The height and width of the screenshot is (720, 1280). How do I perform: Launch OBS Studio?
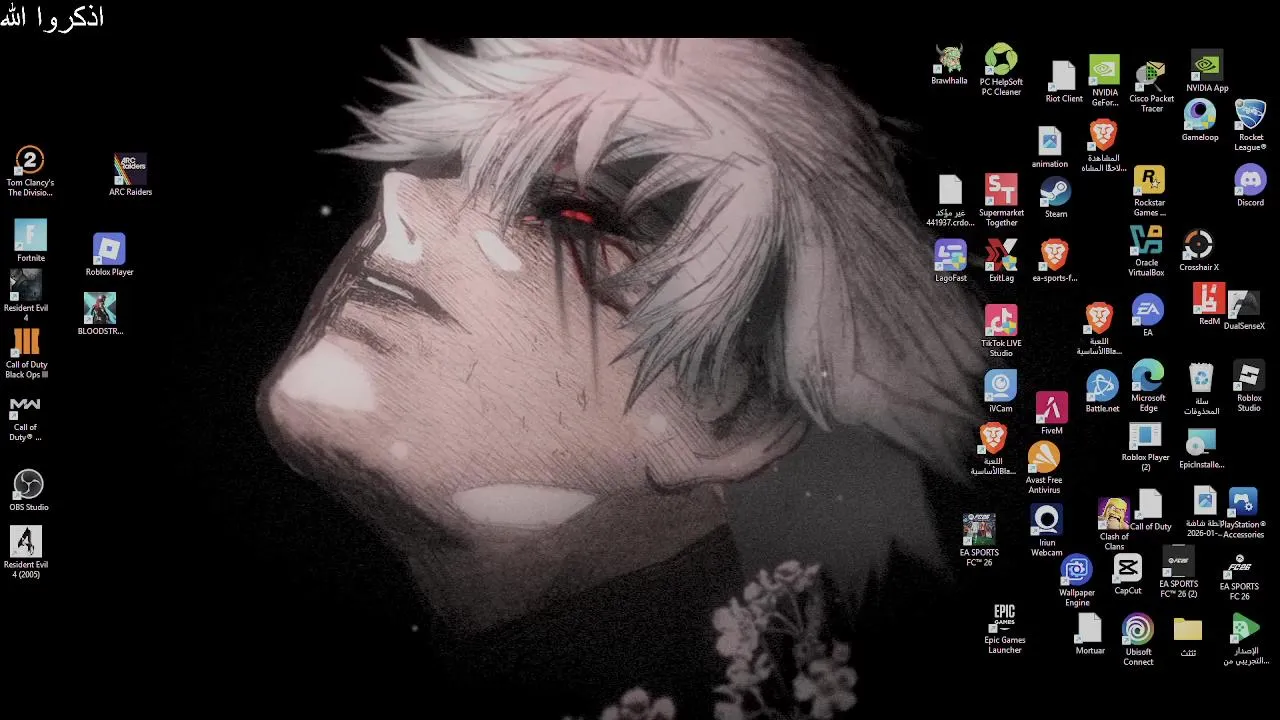(29, 490)
